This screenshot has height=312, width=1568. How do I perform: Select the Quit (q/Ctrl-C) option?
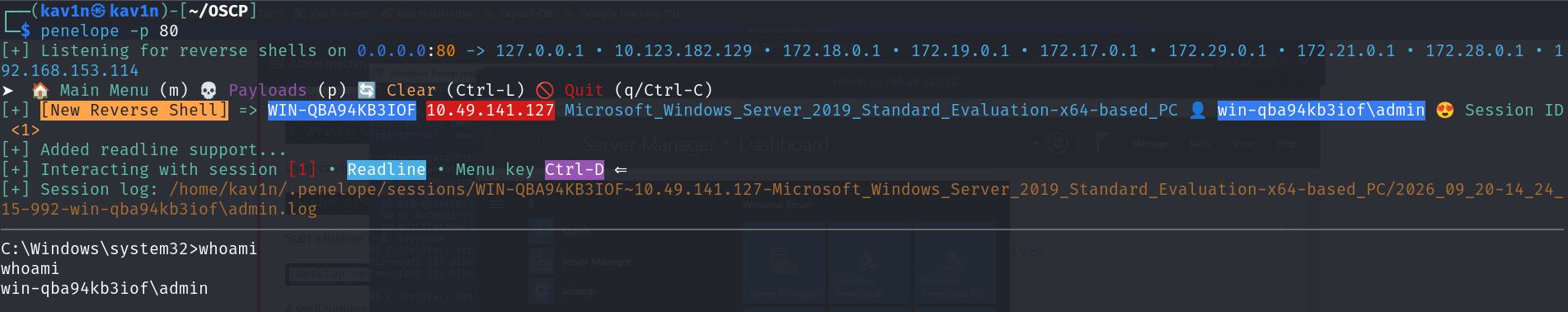(639, 90)
